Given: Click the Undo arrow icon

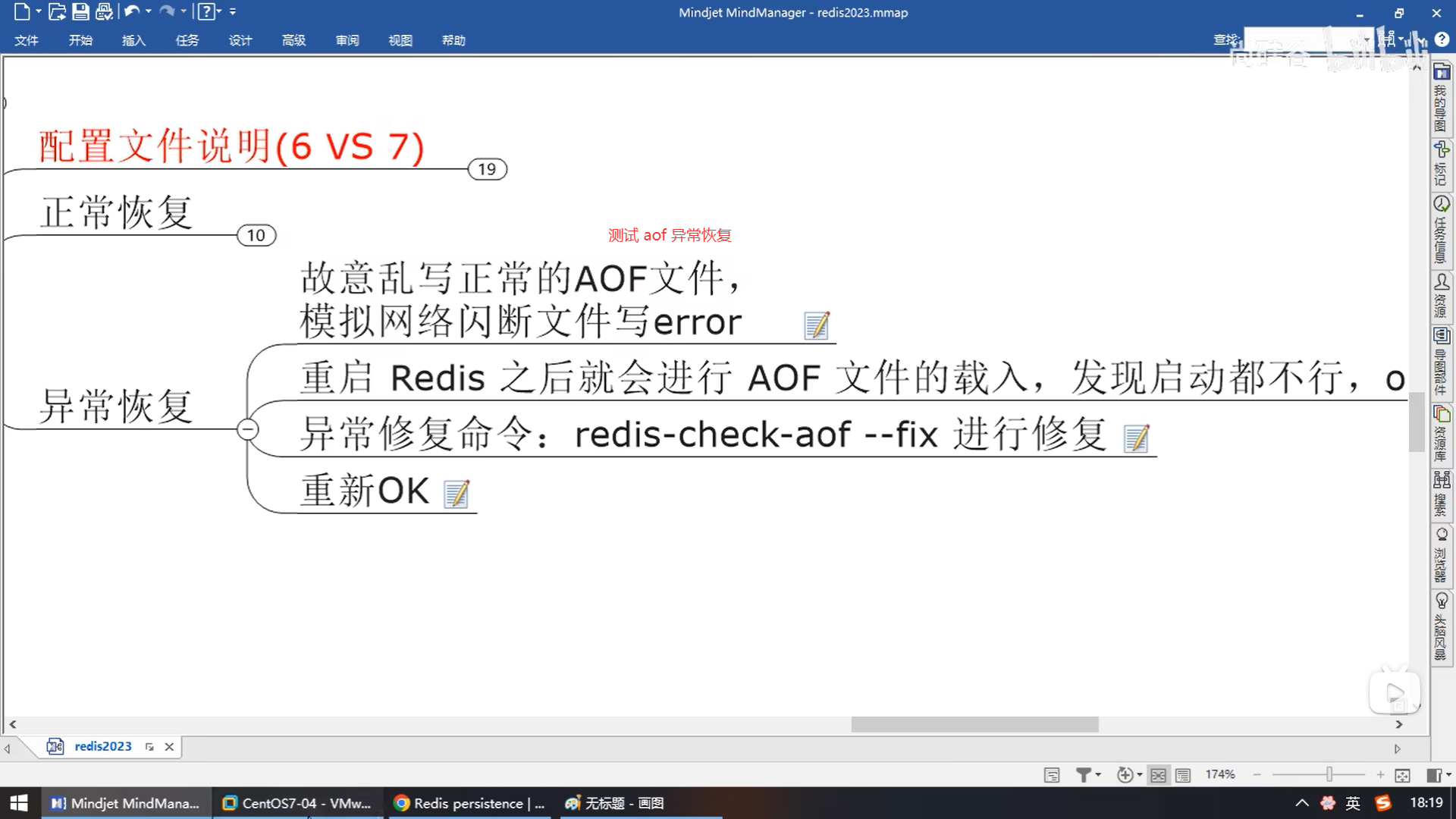Looking at the screenshot, I should (131, 11).
